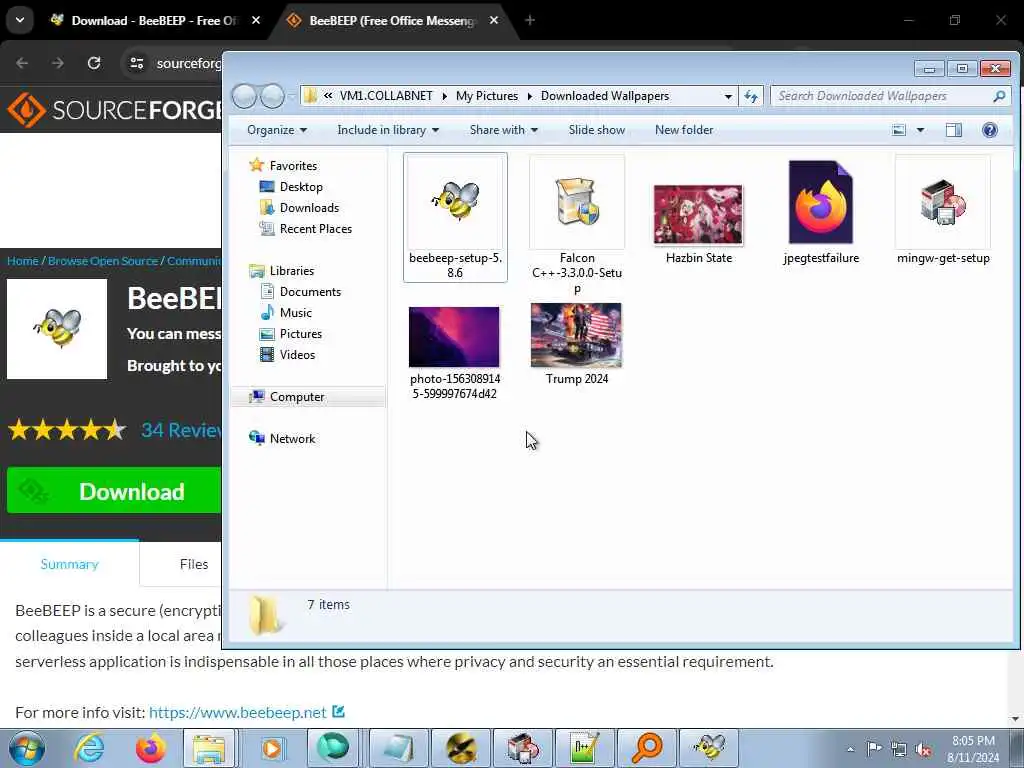Select the Hazbin State wallpaper thumbnail

coord(698,214)
